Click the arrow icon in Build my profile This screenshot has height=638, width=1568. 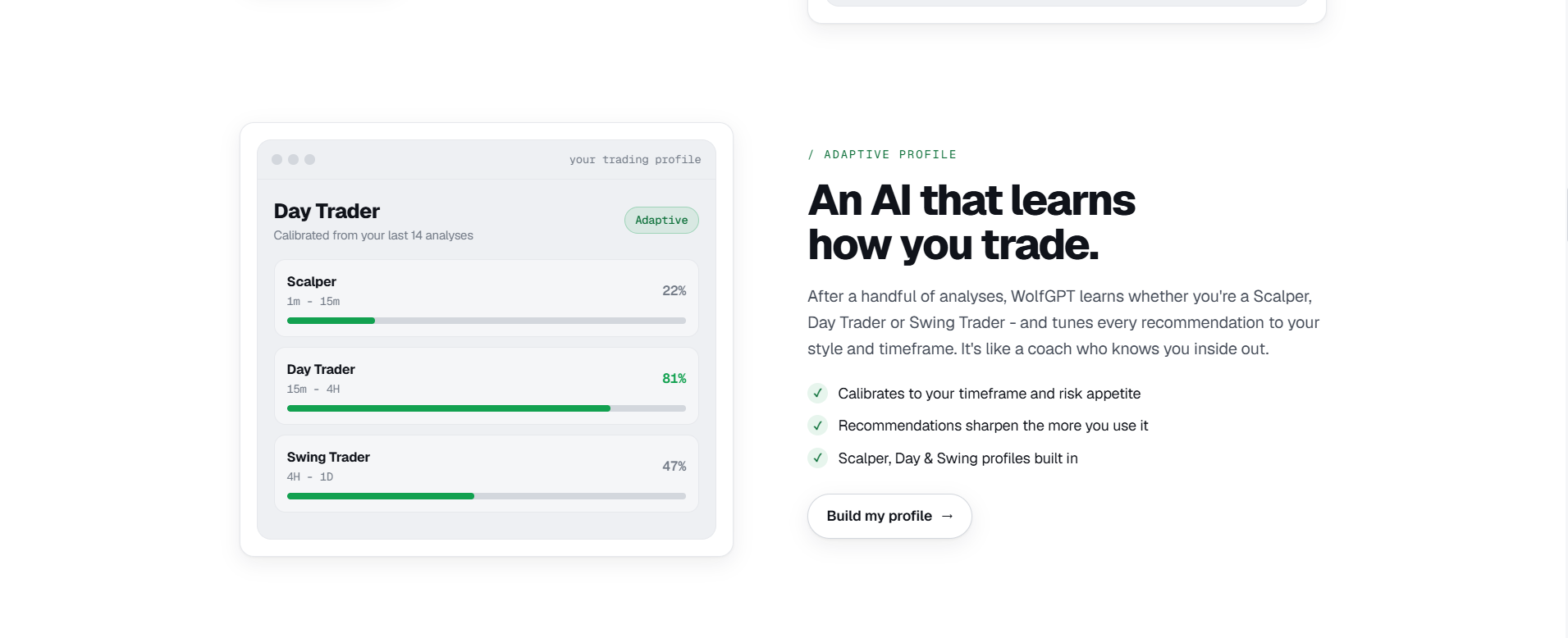(947, 516)
